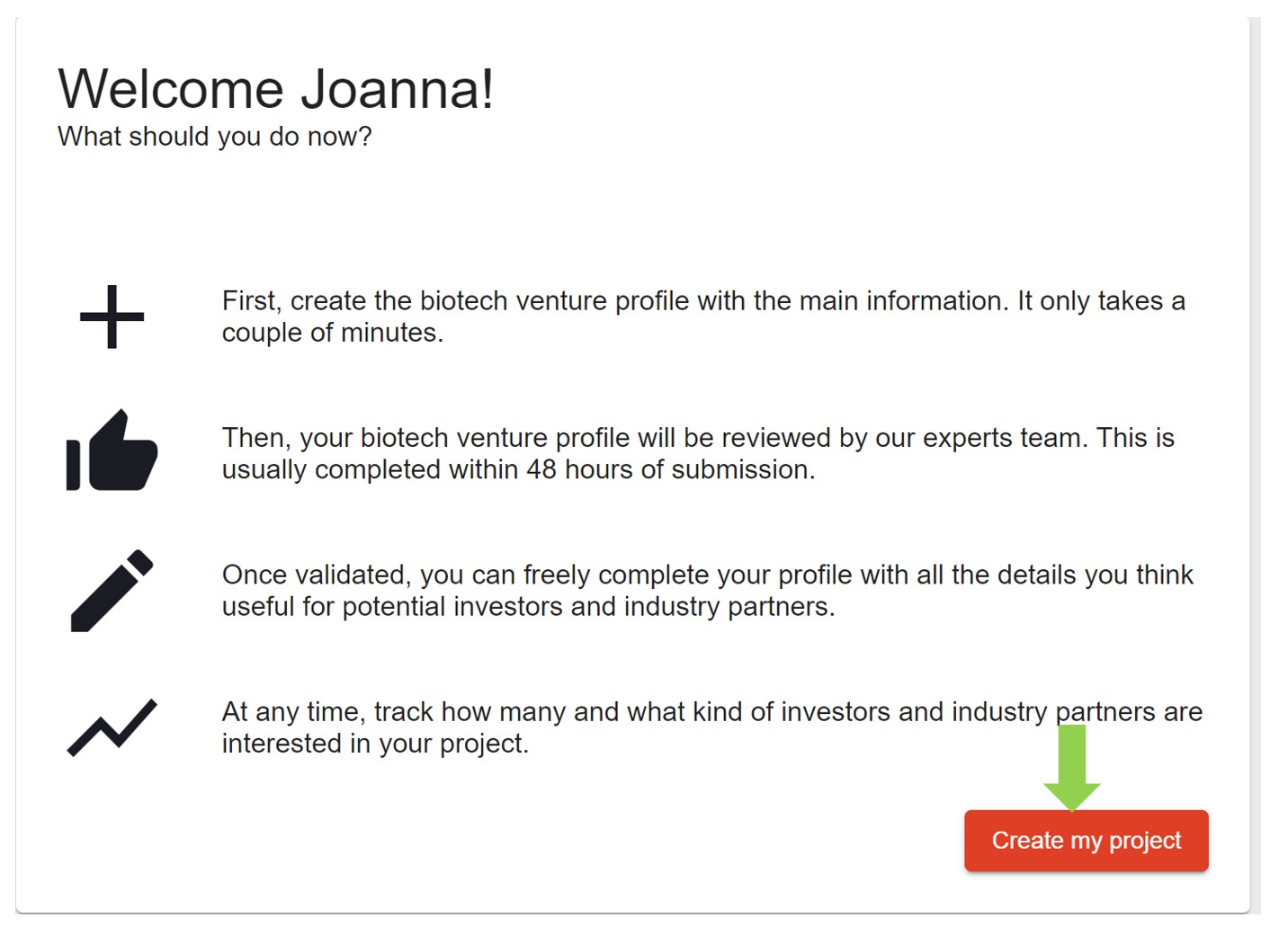Select the 'What should you do now?' subtitle
Viewport: 1288px width, 936px height.
tap(214, 137)
